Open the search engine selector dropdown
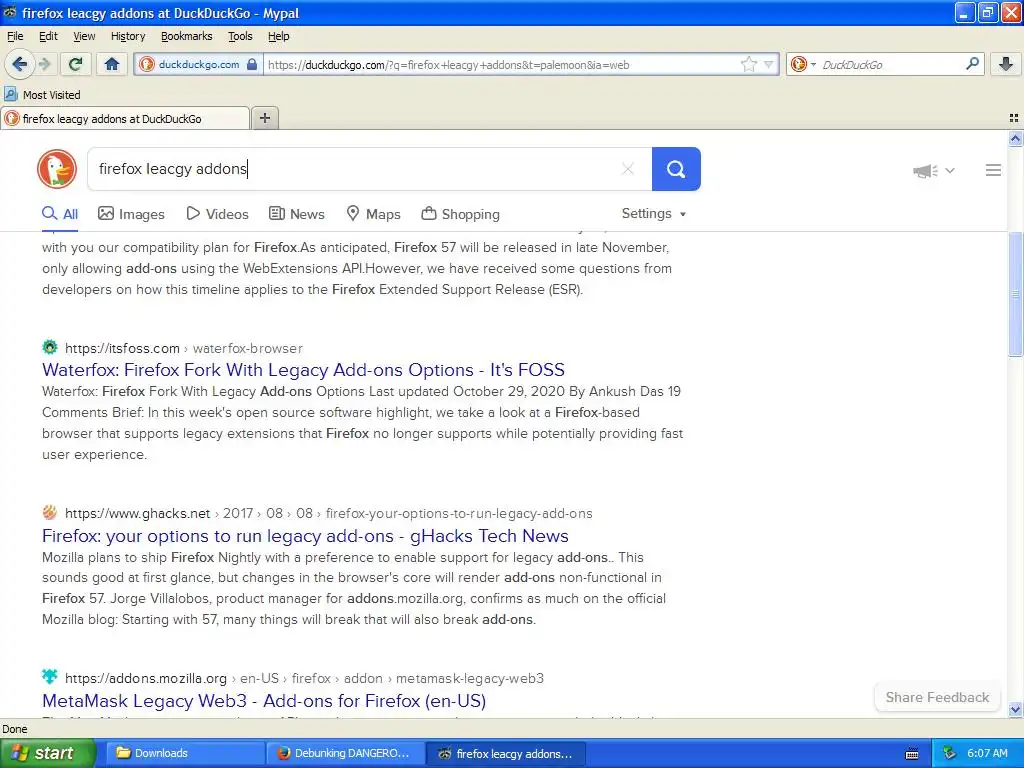The width and height of the screenshot is (1024, 768). (803, 64)
